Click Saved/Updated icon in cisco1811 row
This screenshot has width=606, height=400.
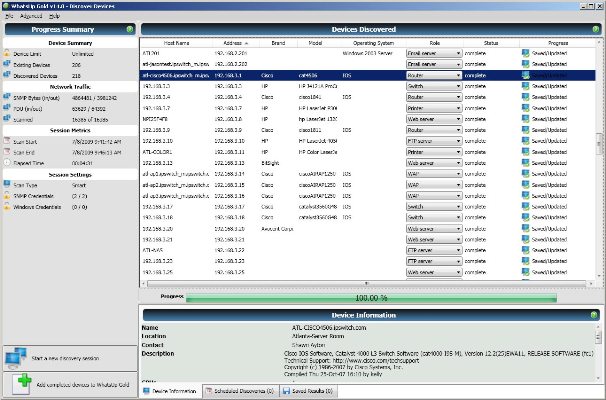tap(525, 130)
